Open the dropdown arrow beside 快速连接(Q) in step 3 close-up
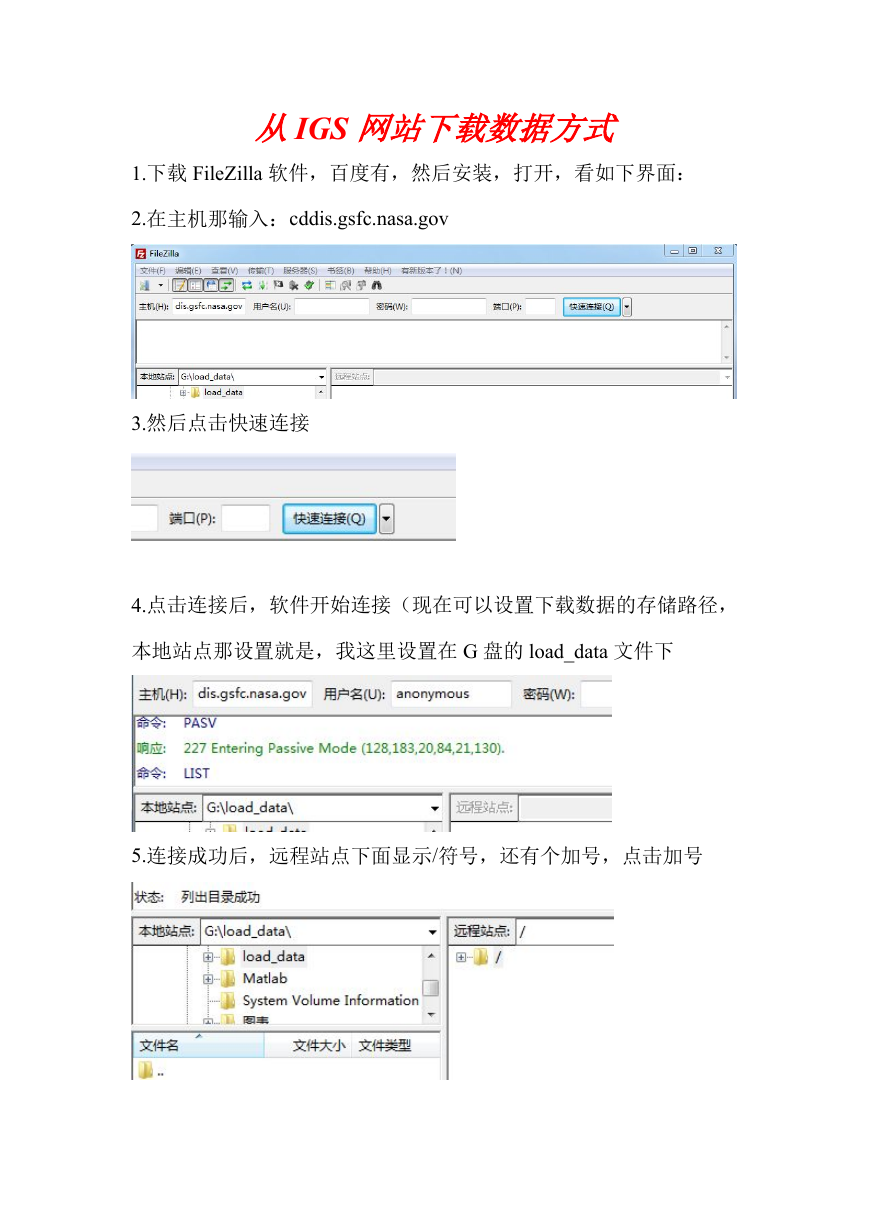The image size is (869, 1228). [x=387, y=519]
